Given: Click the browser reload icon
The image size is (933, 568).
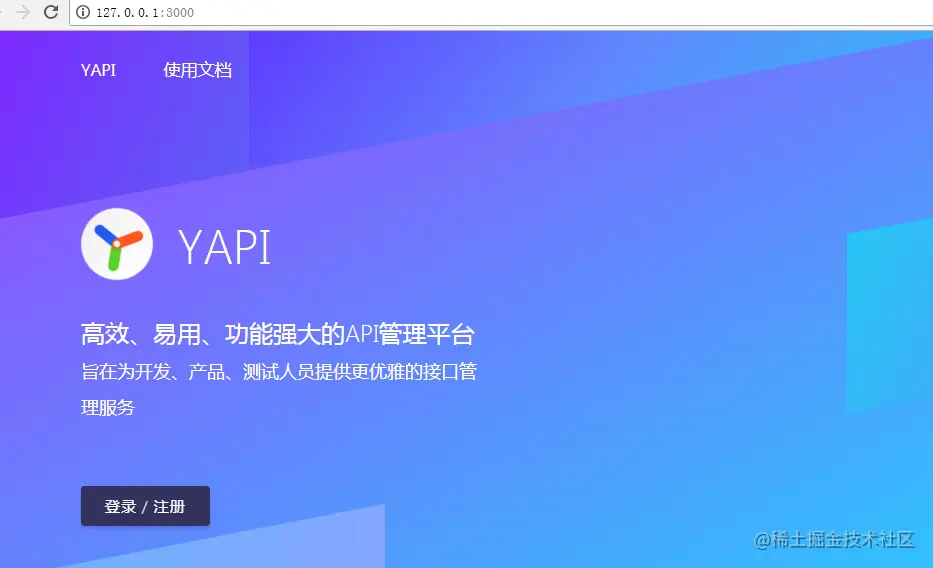Looking at the screenshot, I should pos(51,12).
